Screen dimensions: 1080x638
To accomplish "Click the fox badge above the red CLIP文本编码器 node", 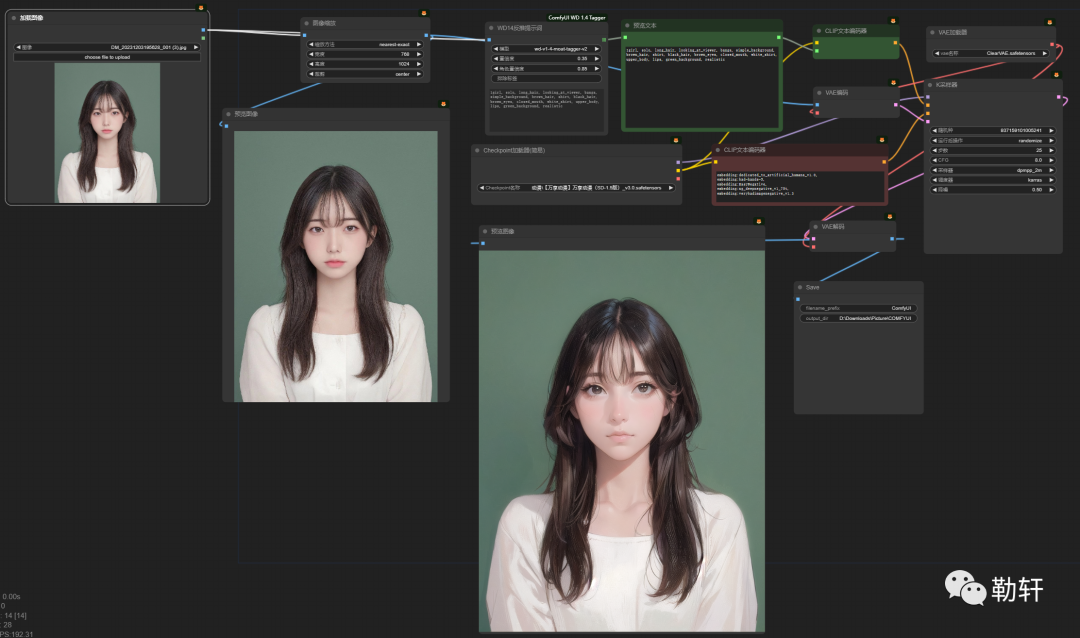I will point(882,140).
